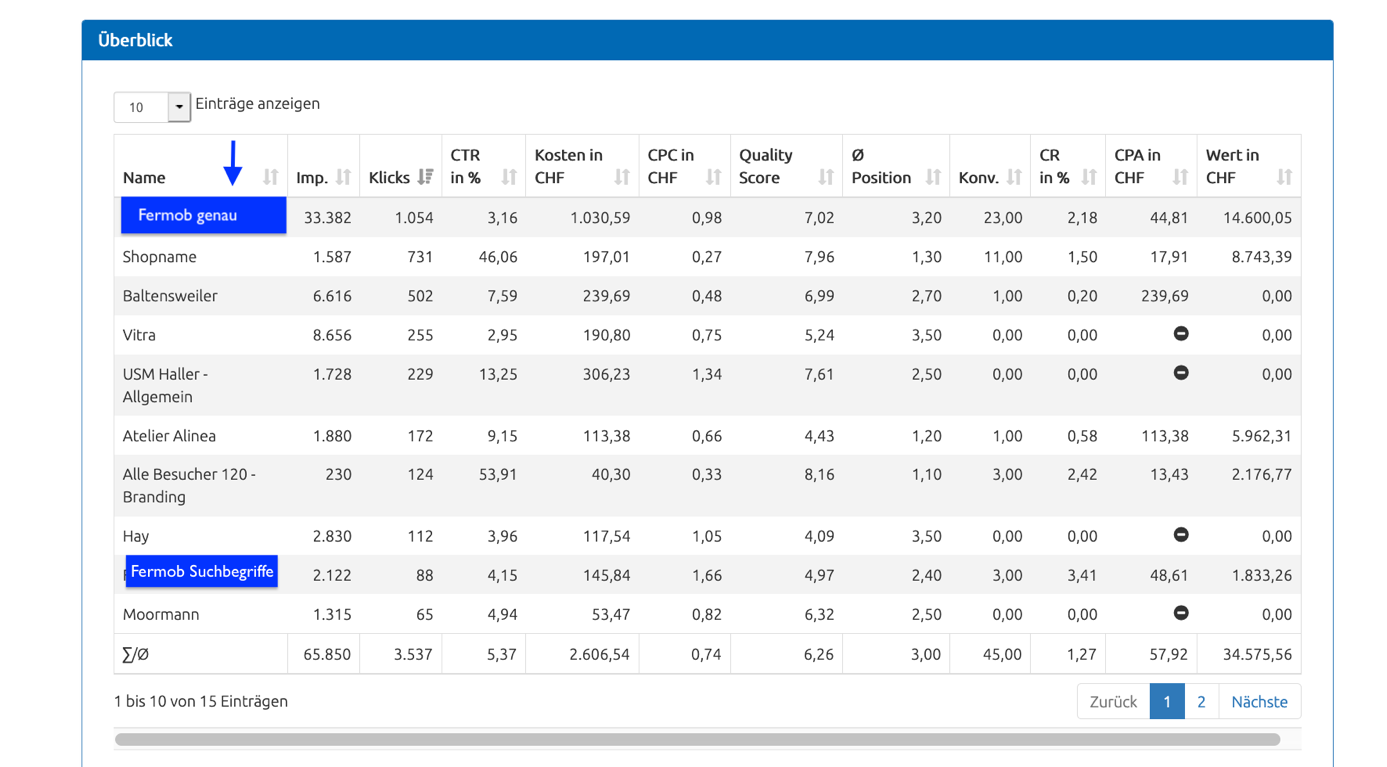
Task: Click the Zurück pagination button
Action: pyautogui.click(x=1113, y=701)
